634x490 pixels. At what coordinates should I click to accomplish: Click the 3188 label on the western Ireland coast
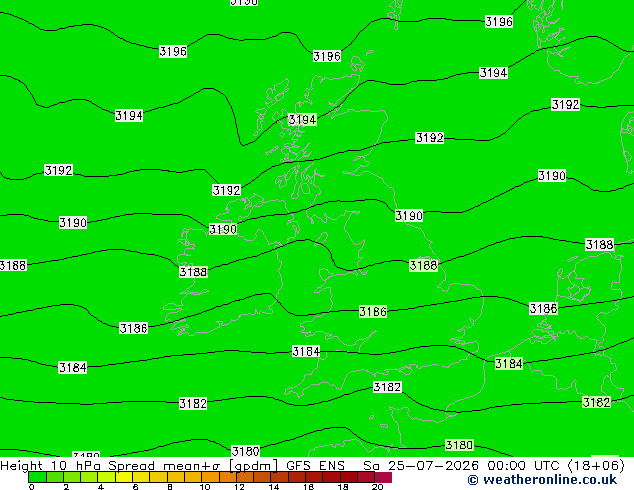click(x=193, y=272)
